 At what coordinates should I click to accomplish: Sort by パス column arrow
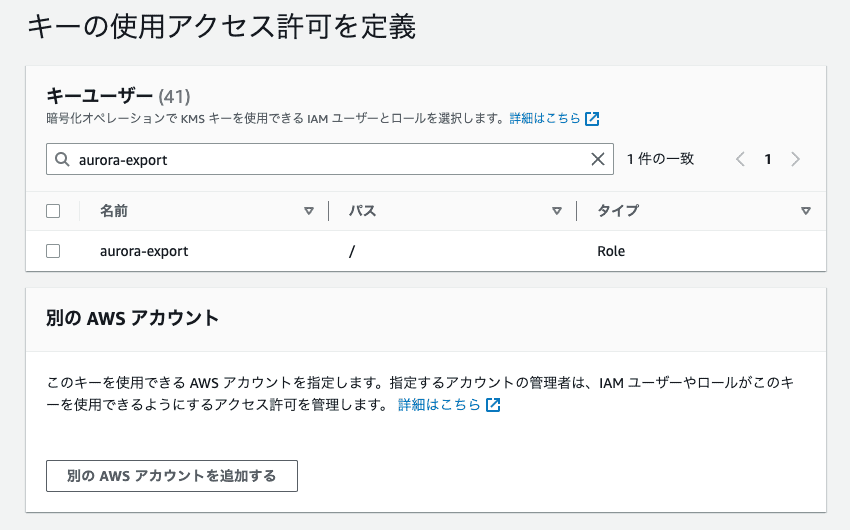[557, 211]
